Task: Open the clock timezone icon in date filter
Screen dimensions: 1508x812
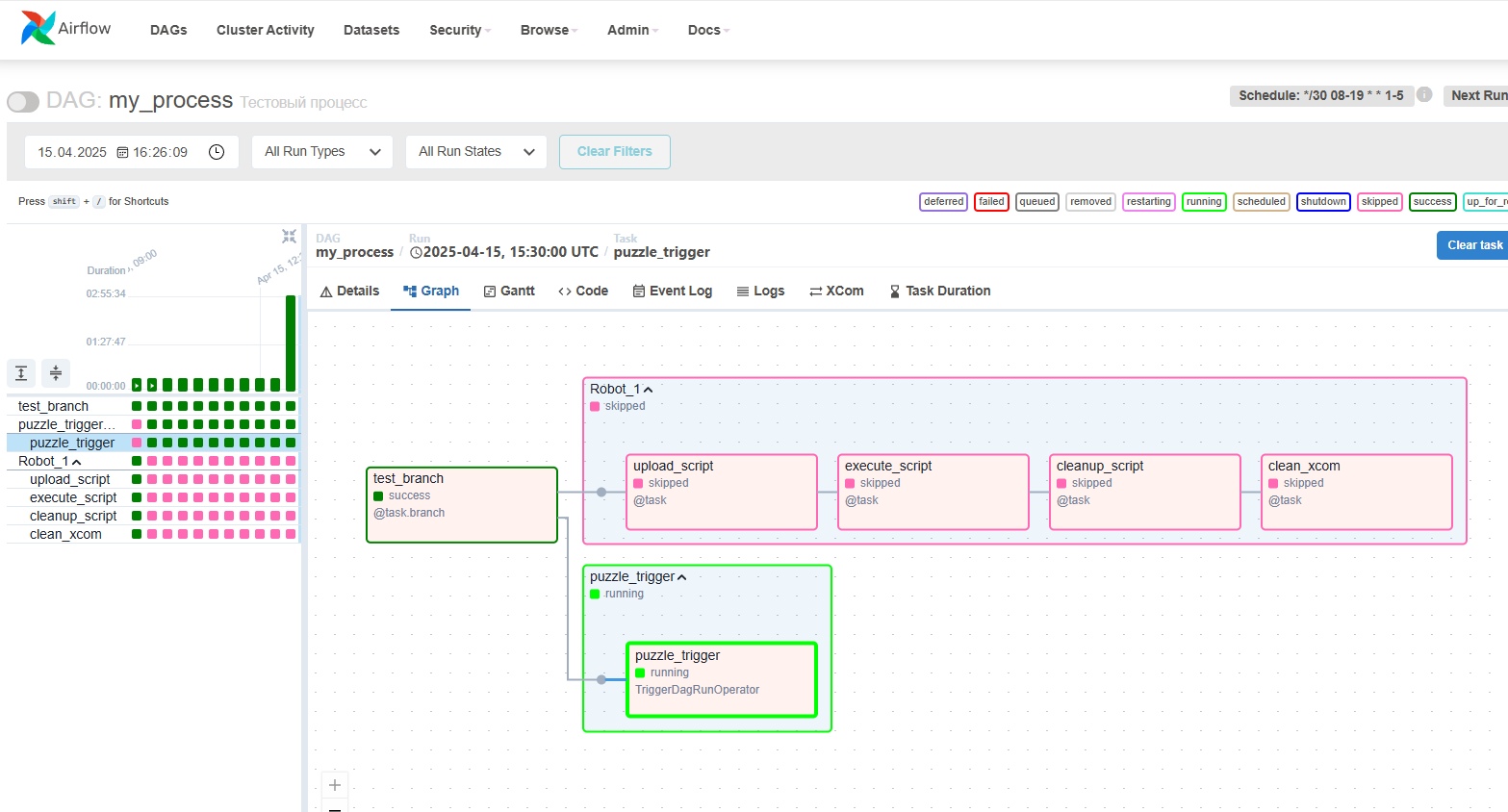Action: pyautogui.click(x=217, y=152)
